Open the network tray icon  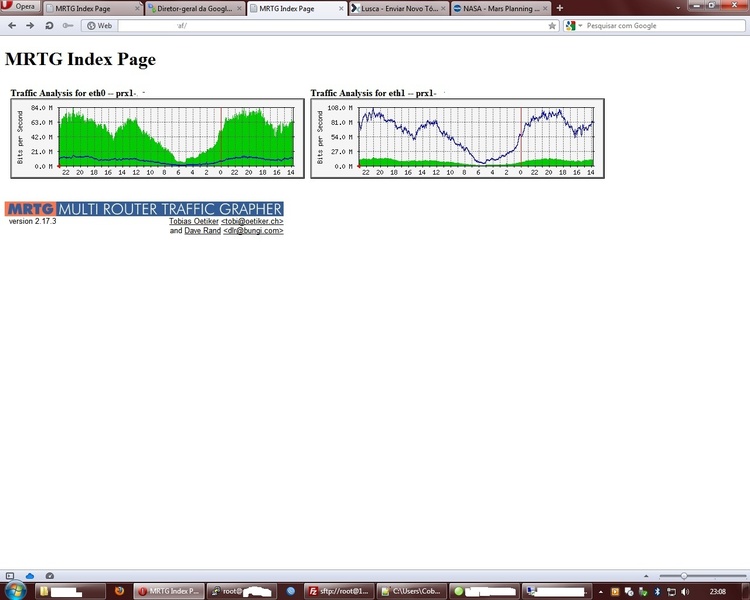pos(672,592)
